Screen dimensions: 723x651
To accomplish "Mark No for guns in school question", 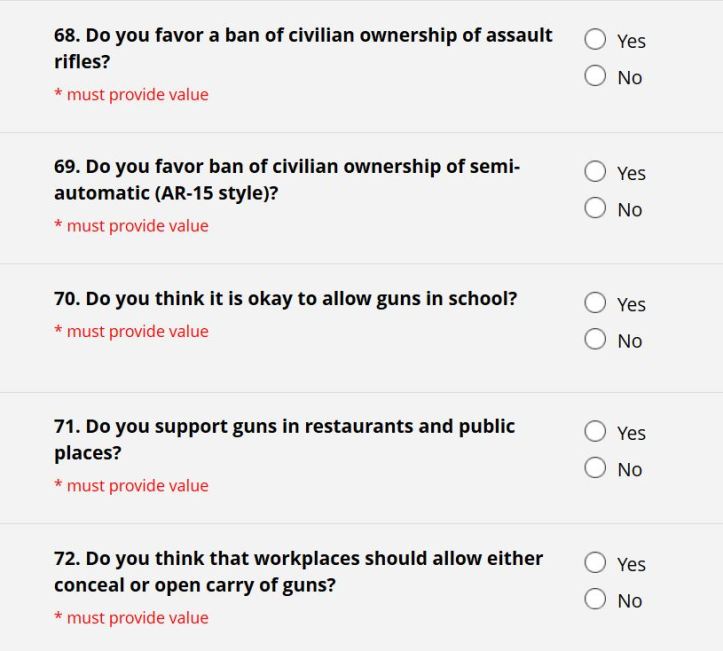I will (596, 339).
